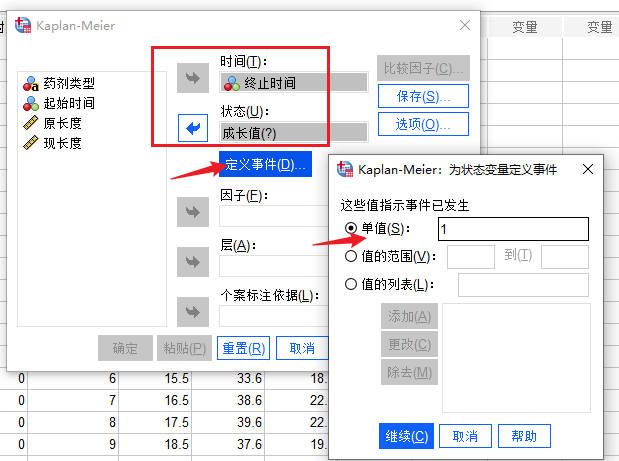Click the 个案标注依据(L) empty field
Viewport: 619px width, 461px height.
(x=274, y=316)
